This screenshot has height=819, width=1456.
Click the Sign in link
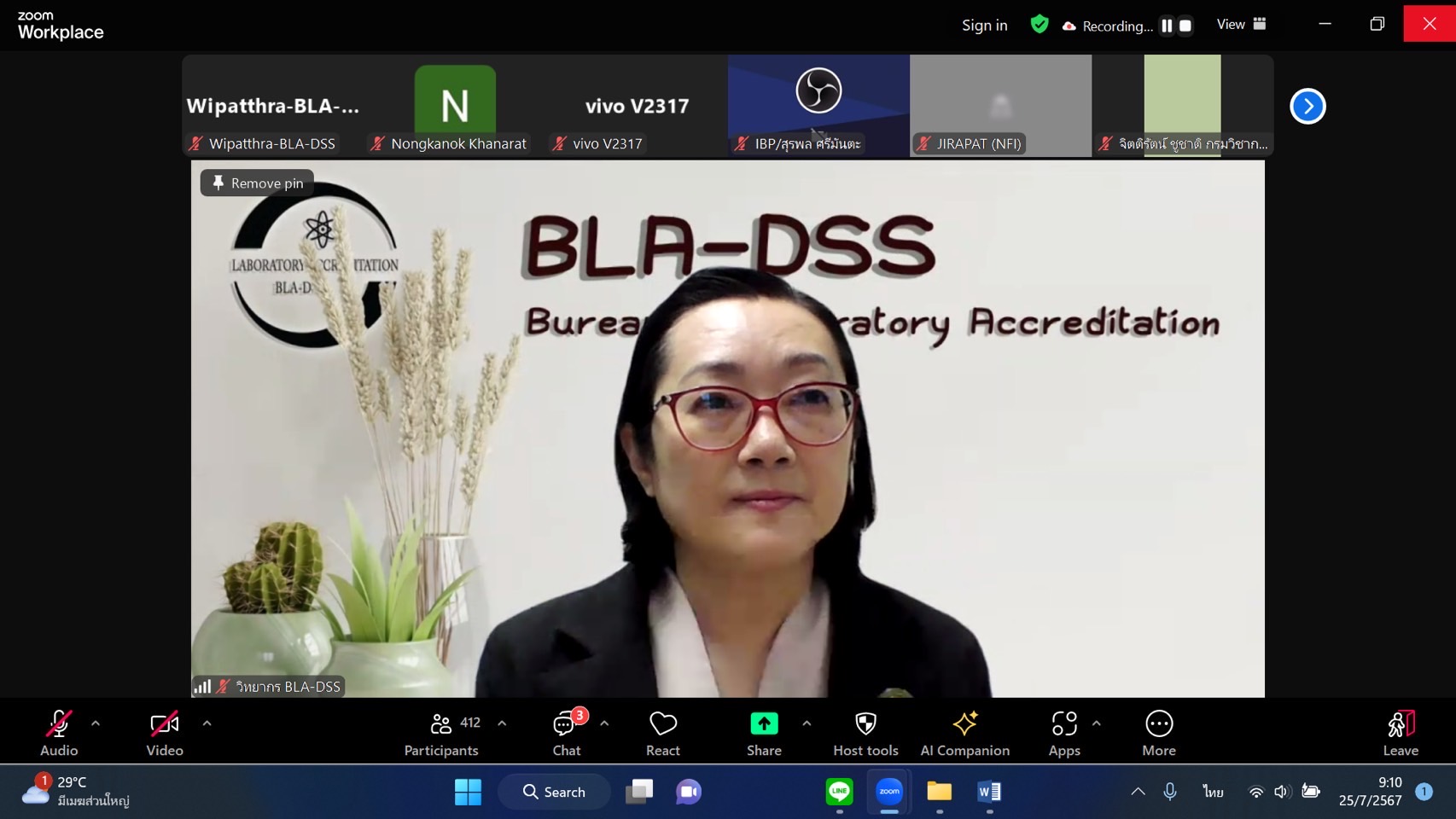pos(984,26)
